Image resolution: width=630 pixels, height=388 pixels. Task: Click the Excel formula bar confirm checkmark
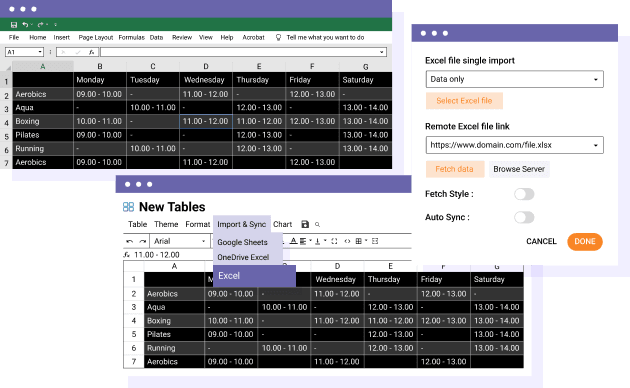(78, 52)
